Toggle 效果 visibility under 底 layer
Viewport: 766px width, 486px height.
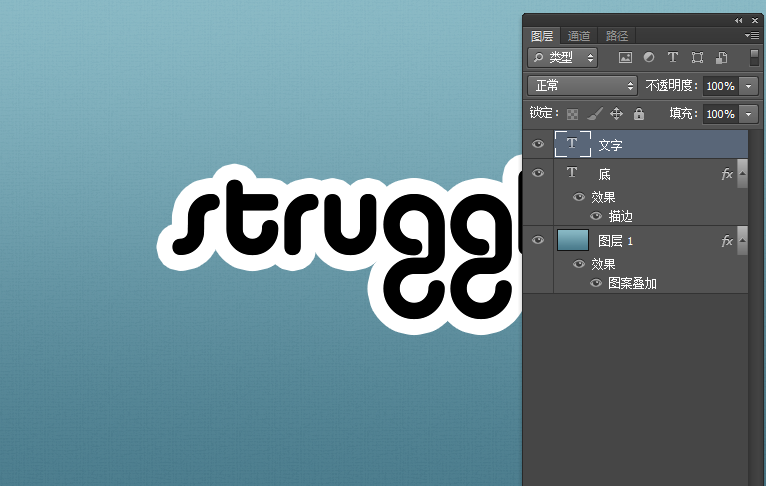click(x=579, y=197)
